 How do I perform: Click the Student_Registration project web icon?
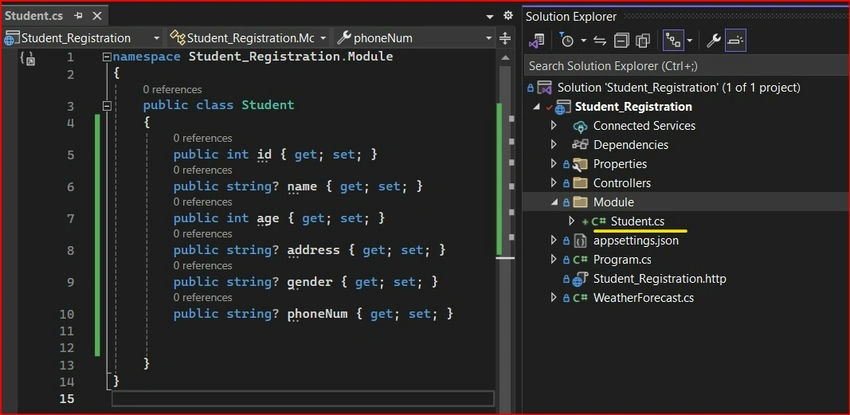tap(563, 107)
